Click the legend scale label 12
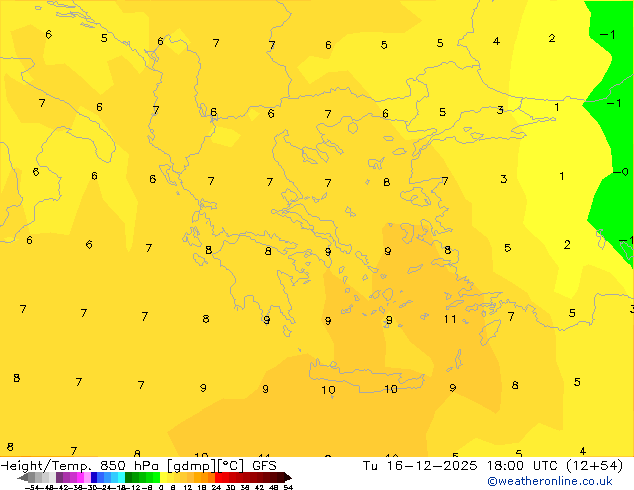 click(x=187, y=487)
